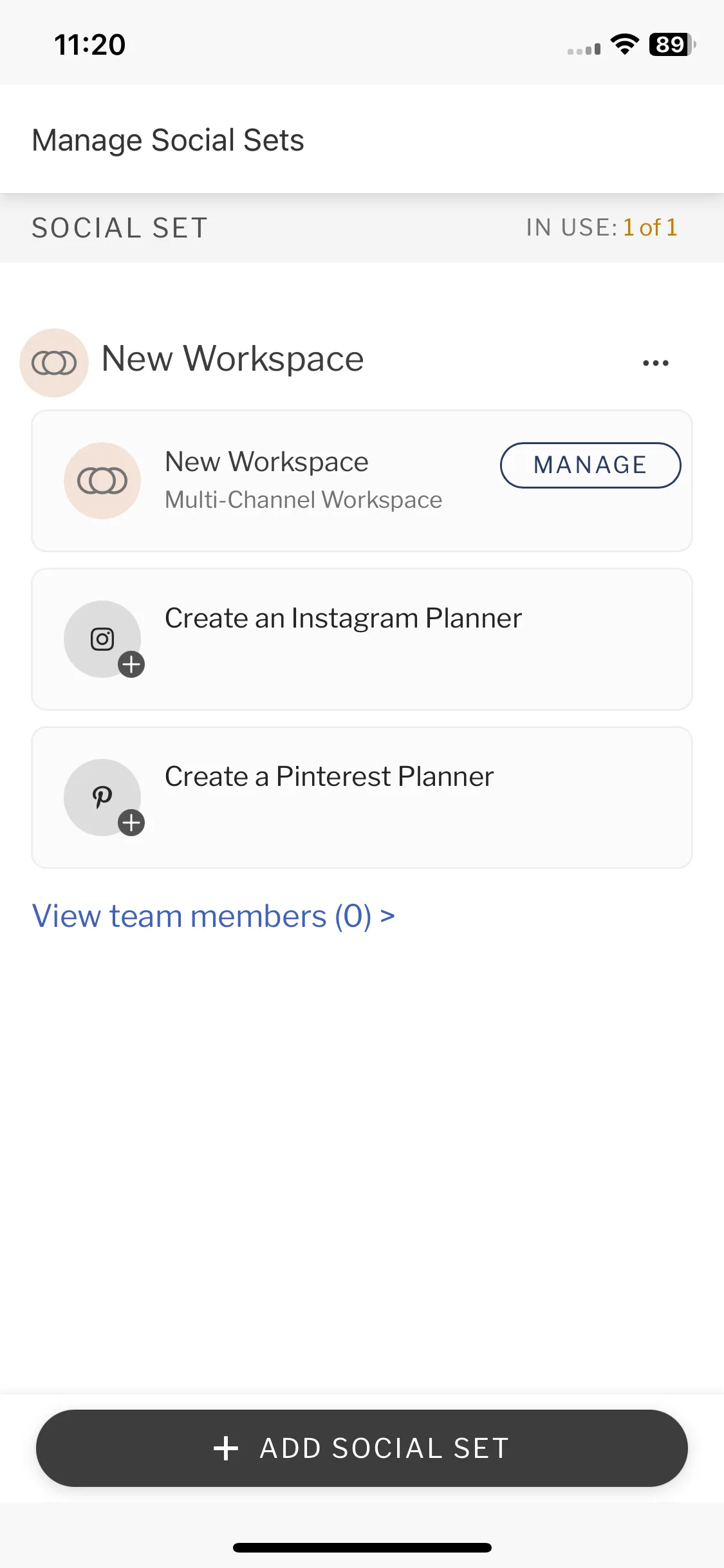Open the three-dot menu for New Workspace
Viewport: 724px width, 1568px height.
point(656,363)
